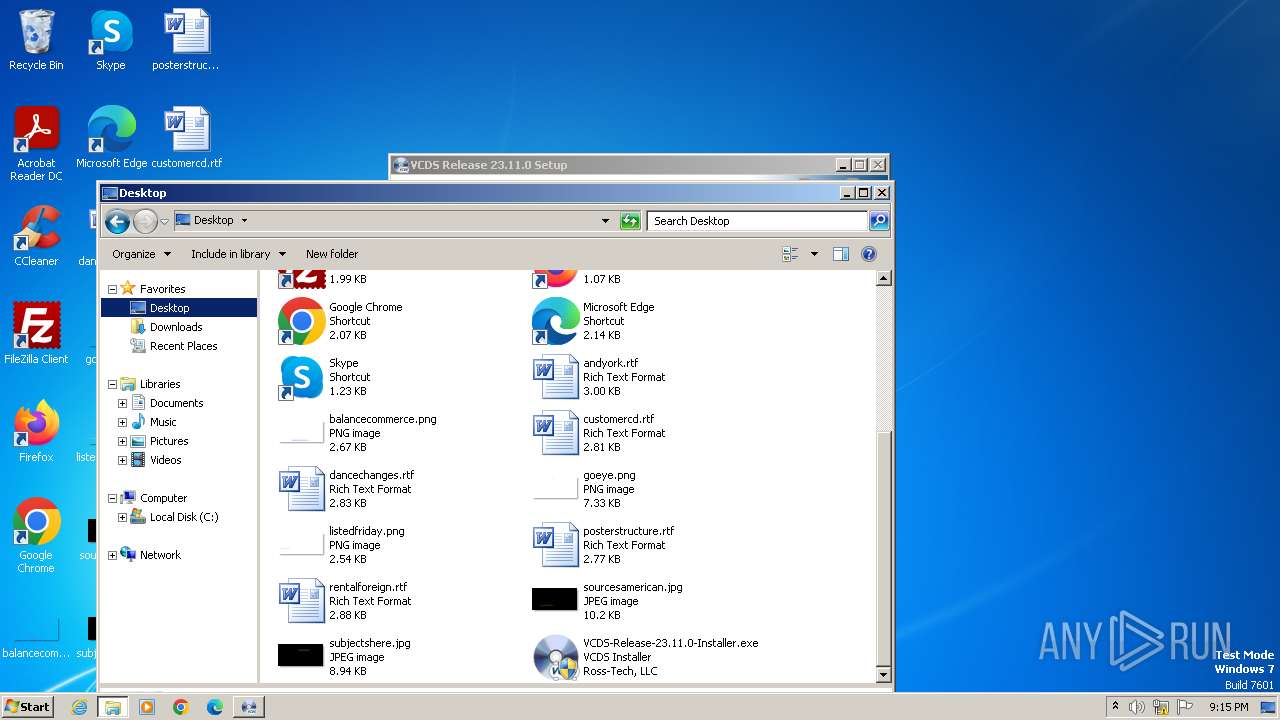Select the sourcesamerican.jpg thumbnail
Viewport: 1280px width, 720px height.
click(x=555, y=600)
